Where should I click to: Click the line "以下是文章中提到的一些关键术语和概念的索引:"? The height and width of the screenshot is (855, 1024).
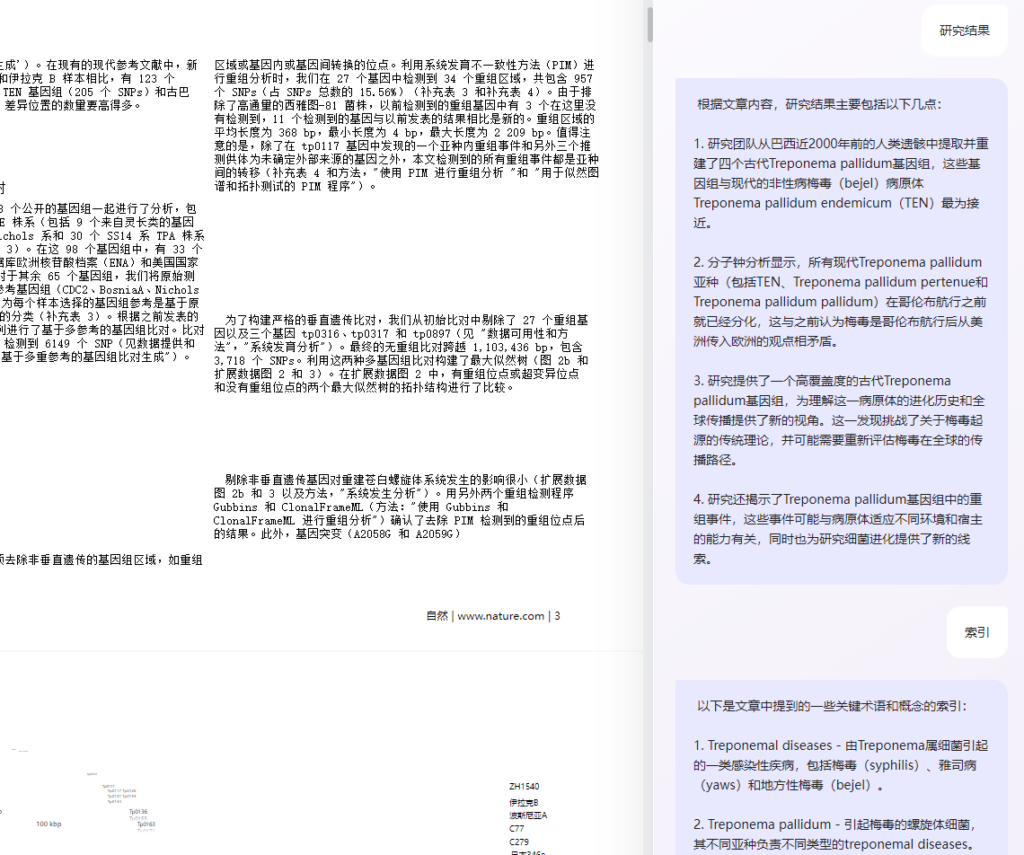(831, 706)
